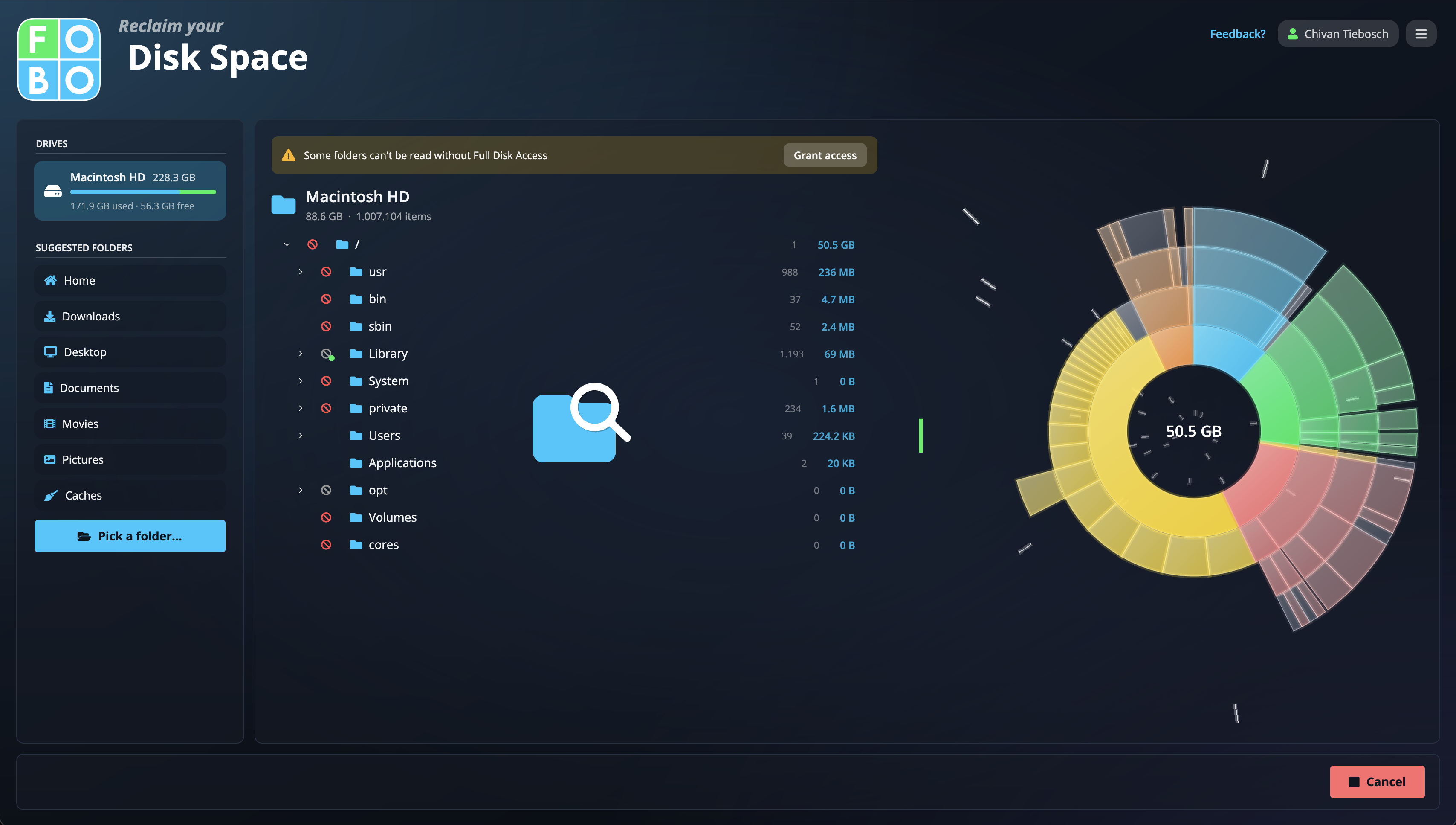Click the Users folder icon
1456x825 pixels.
pyautogui.click(x=356, y=436)
